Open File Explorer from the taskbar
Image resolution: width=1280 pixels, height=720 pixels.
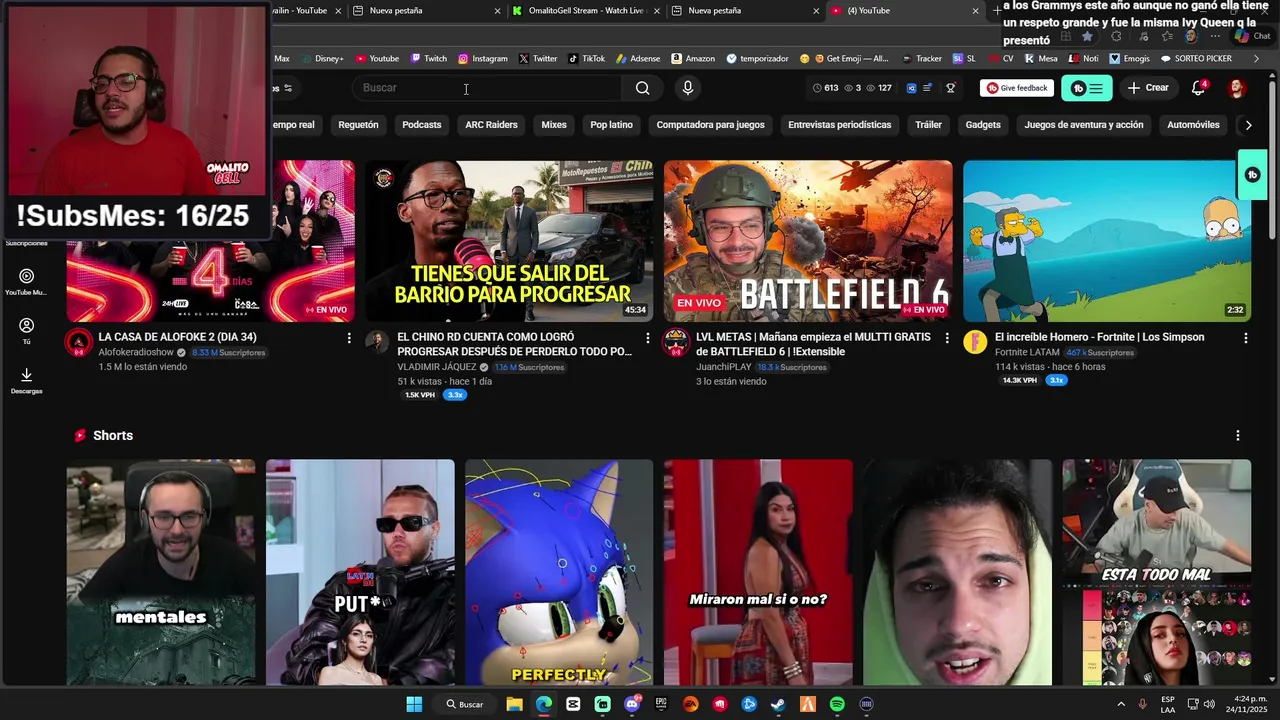[x=514, y=704]
